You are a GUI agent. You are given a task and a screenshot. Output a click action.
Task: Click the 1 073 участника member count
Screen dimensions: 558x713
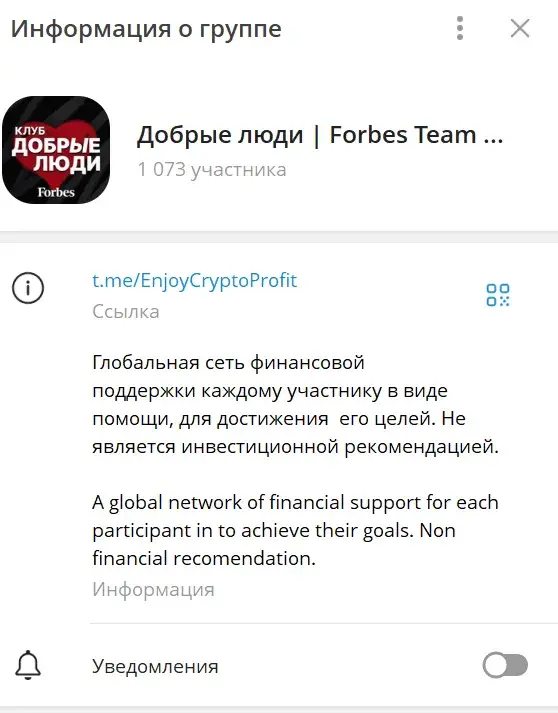(x=212, y=170)
